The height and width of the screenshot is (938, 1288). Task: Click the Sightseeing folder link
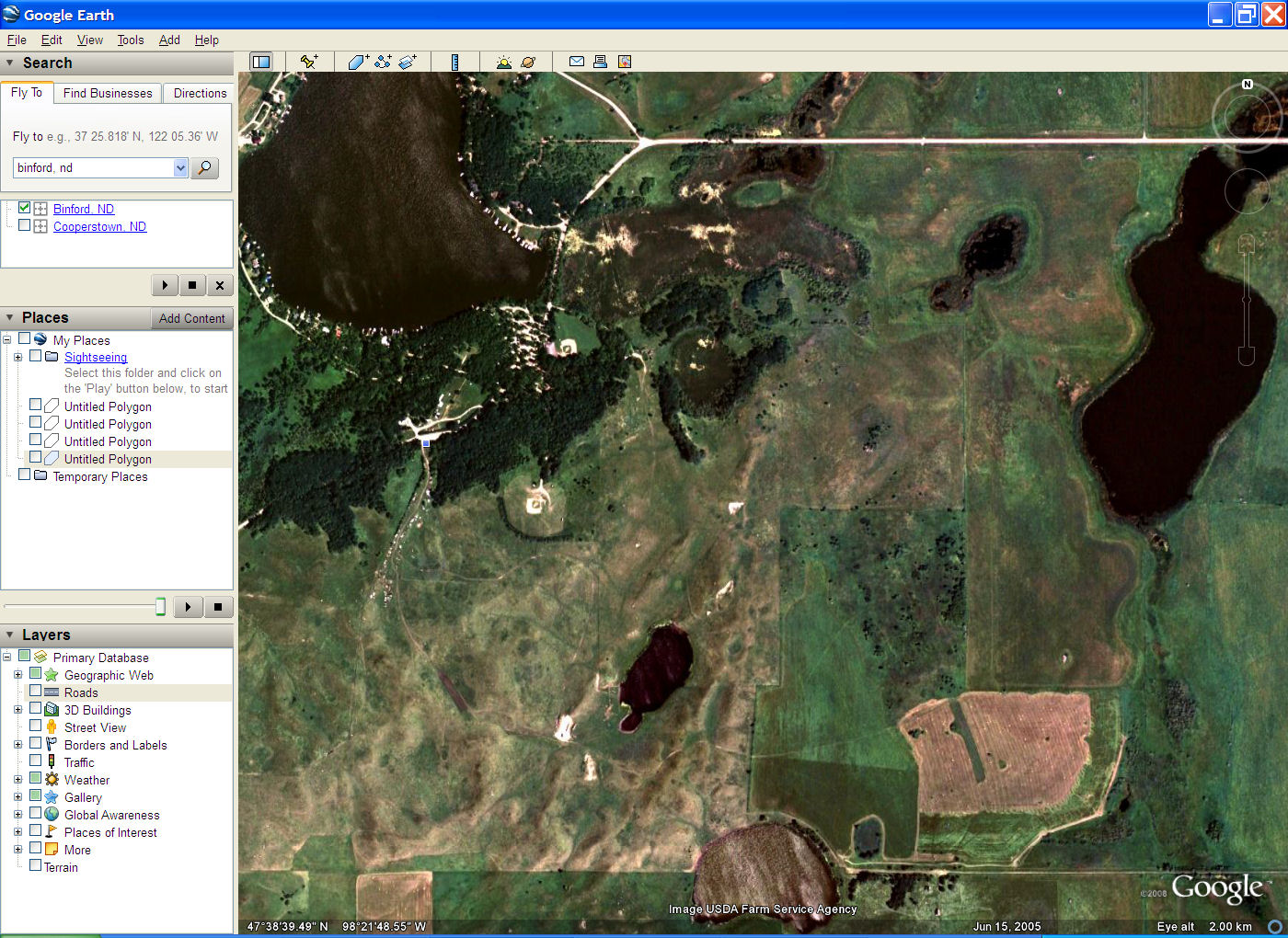(x=96, y=357)
